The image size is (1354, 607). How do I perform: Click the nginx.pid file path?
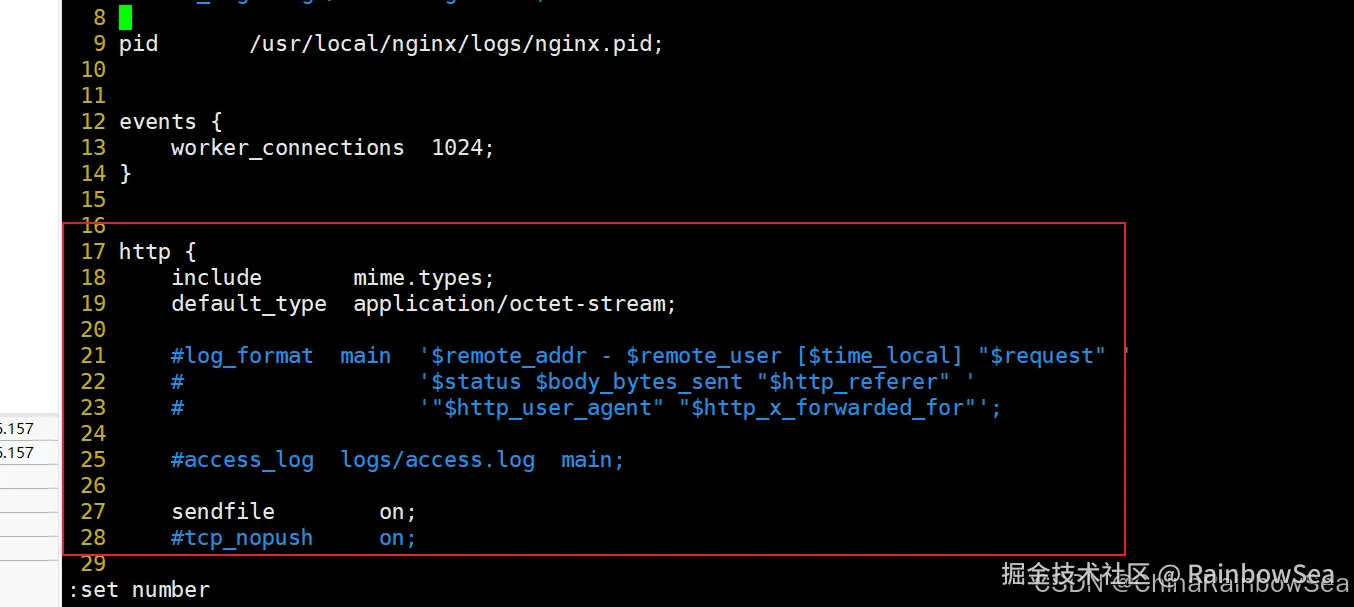[x=456, y=44]
